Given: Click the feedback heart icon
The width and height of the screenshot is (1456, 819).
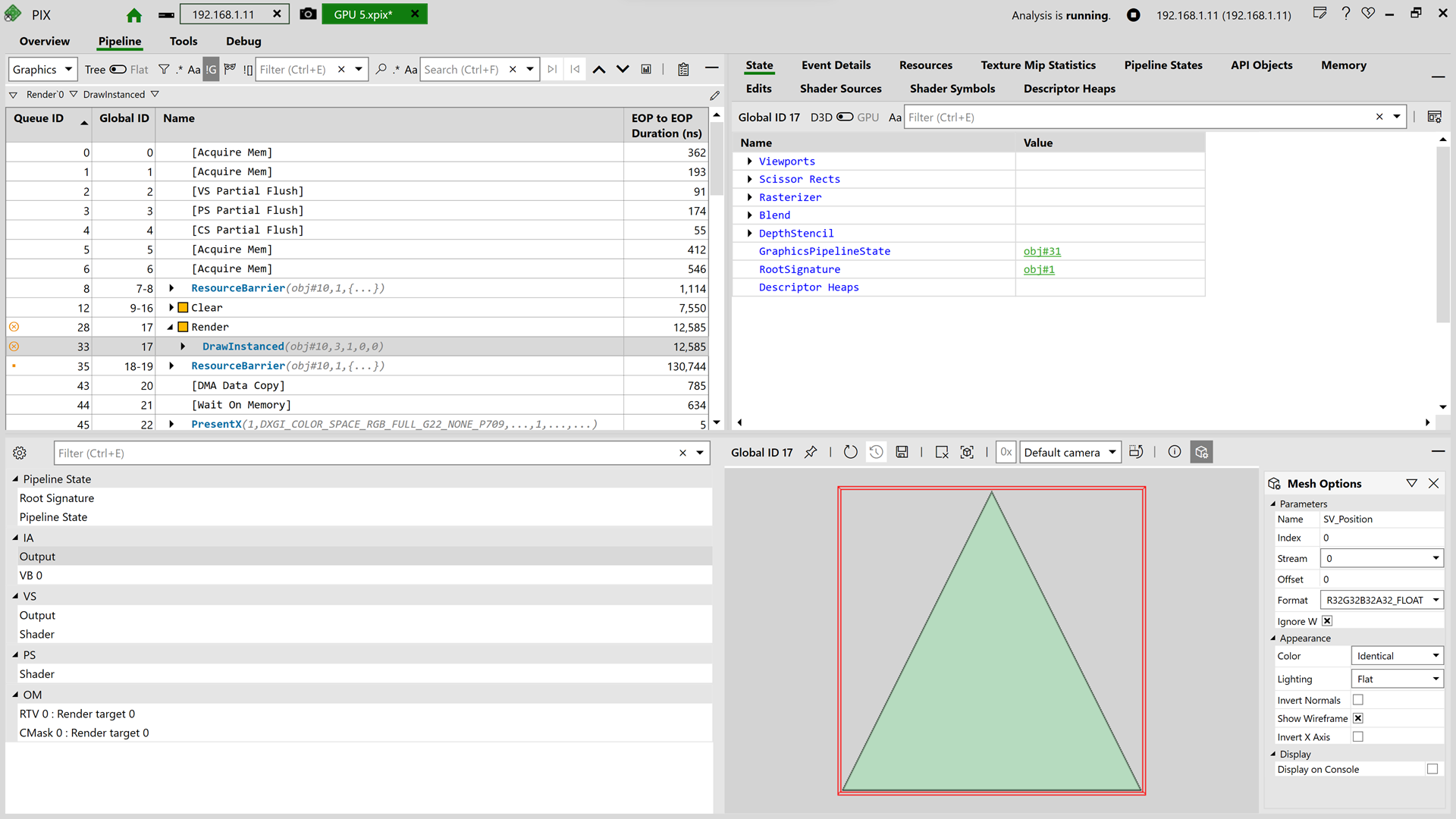Looking at the screenshot, I should click(x=1368, y=14).
